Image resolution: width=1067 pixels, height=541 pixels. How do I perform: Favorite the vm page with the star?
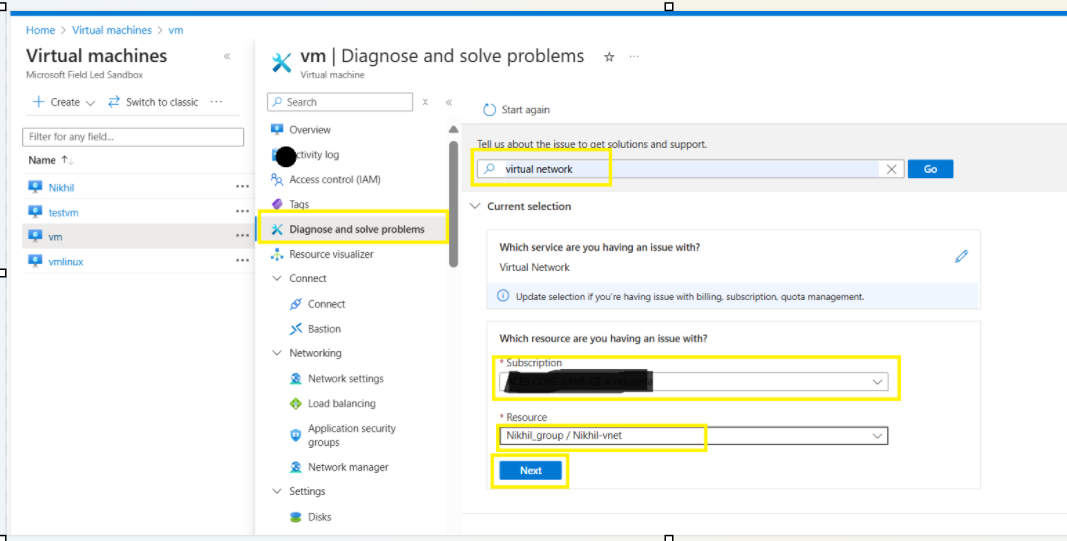[x=609, y=57]
